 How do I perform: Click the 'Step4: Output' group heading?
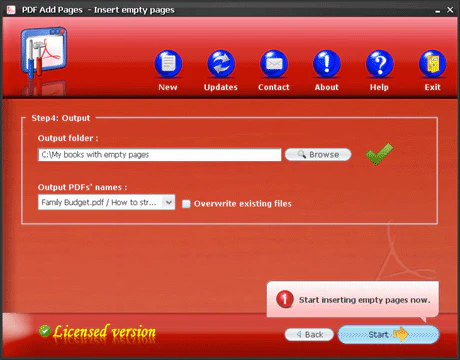pyautogui.click(x=61, y=118)
